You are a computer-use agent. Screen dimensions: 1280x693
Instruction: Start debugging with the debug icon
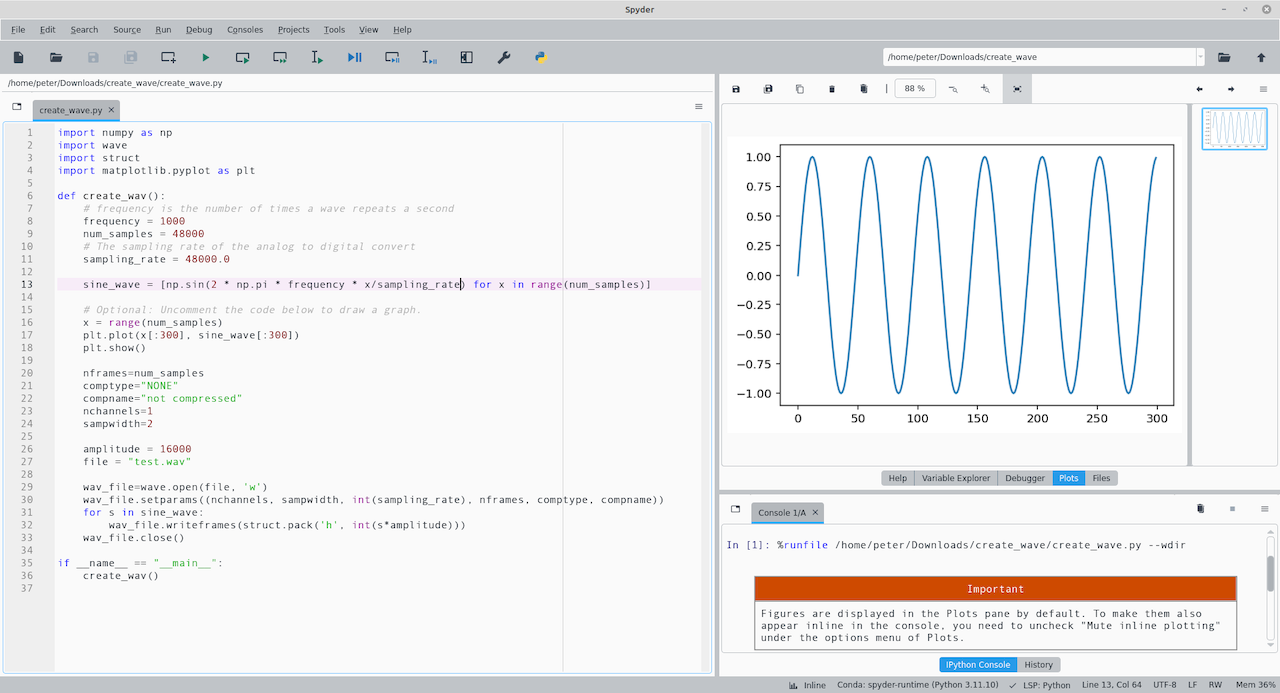click(x=353, y=57)
